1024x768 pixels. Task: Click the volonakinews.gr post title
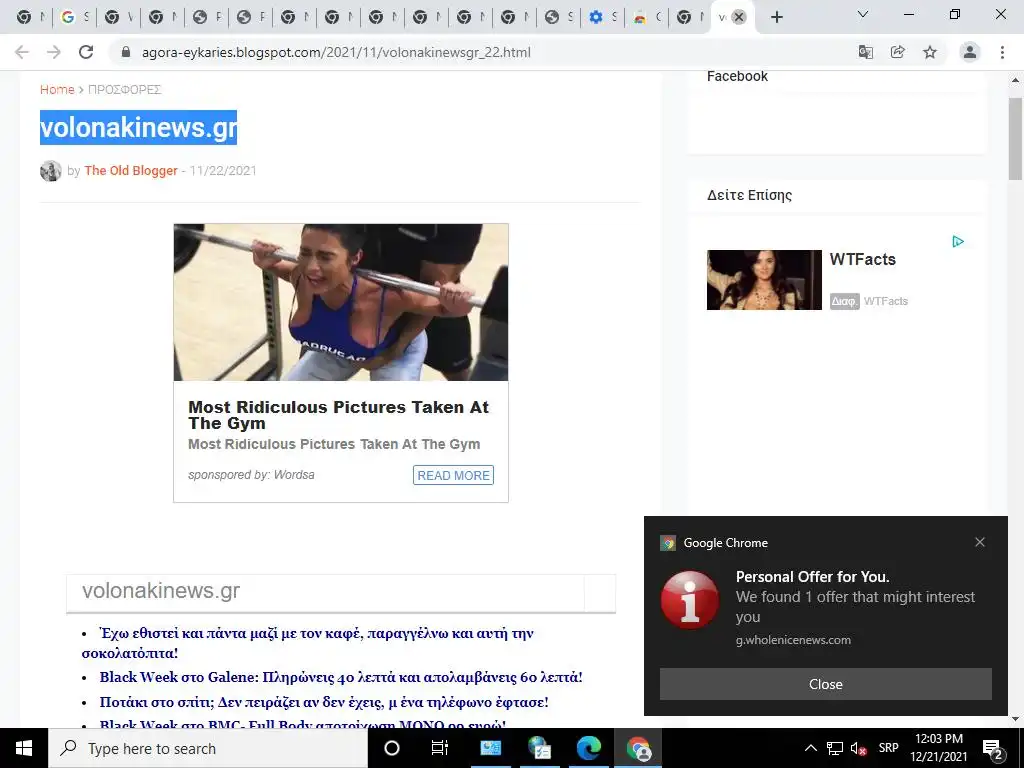(138, 127)
